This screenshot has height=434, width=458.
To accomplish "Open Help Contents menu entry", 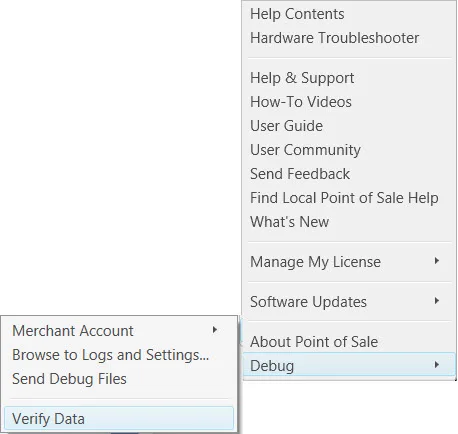I will click(x=349, y=14).
